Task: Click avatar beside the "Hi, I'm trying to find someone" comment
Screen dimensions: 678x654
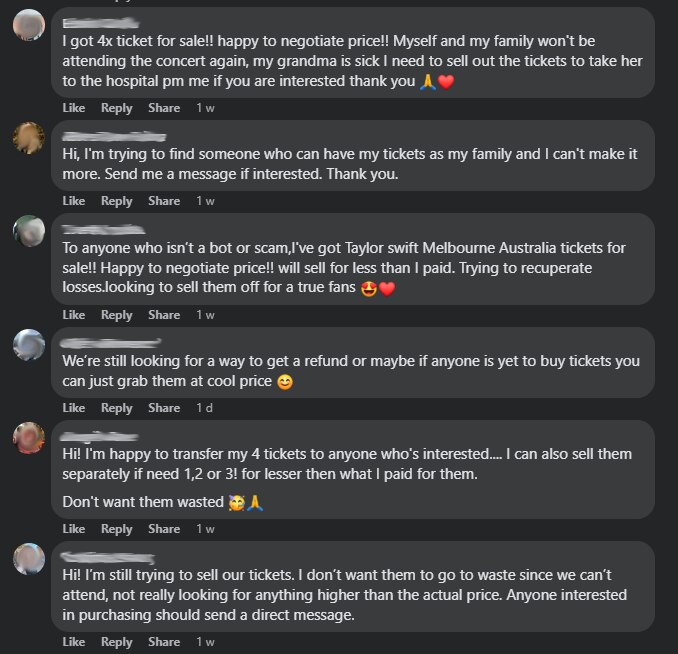Action: pos(28,138)
